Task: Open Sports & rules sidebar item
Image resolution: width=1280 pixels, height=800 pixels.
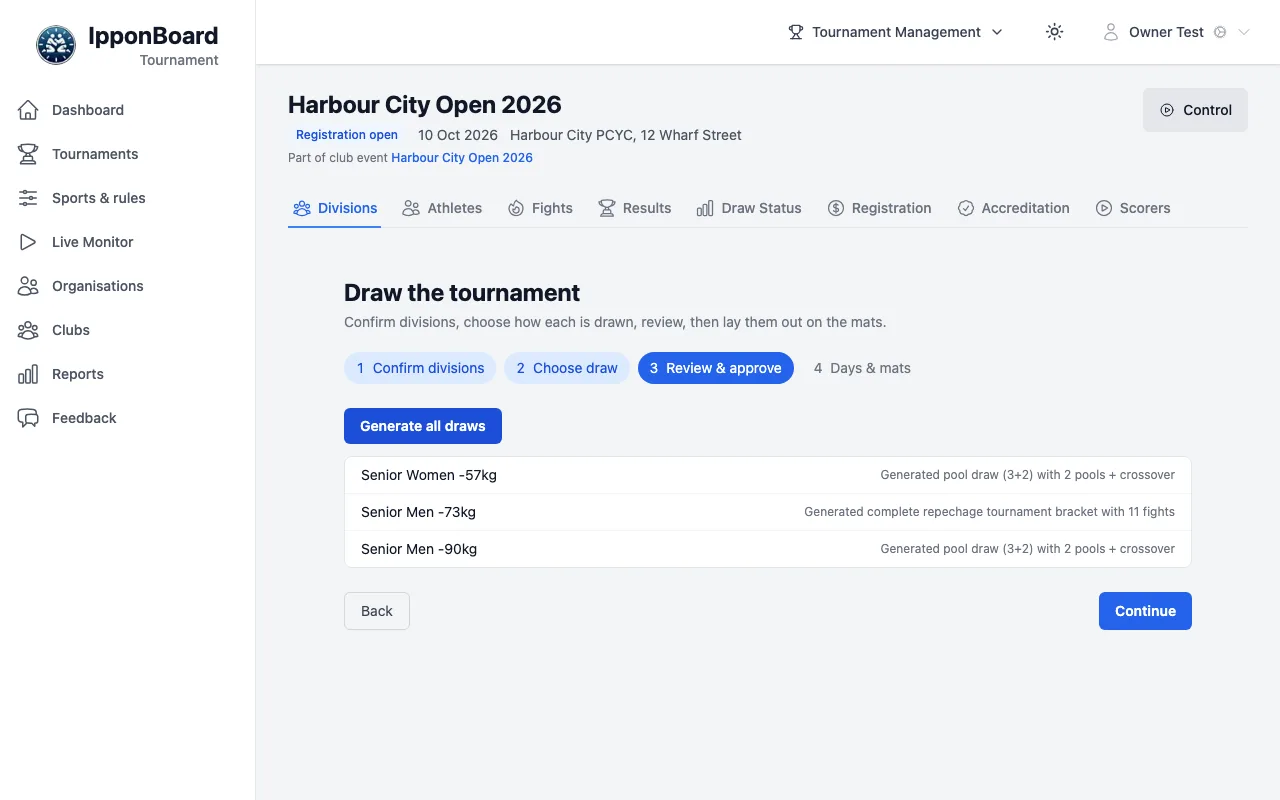Action: (x=128, y=198)
